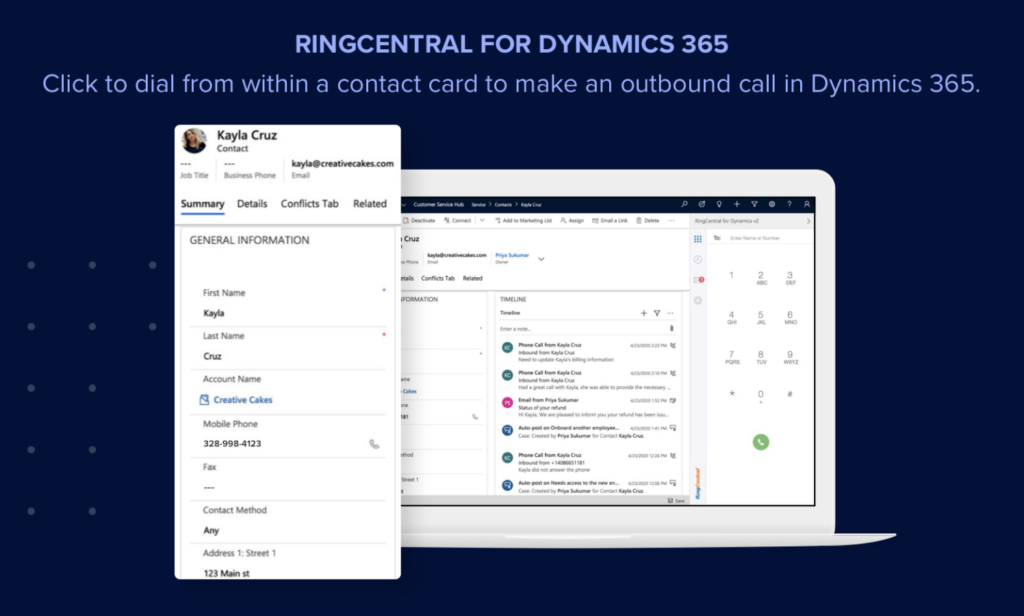The height and width of the screenshot is (616, 1024).
Task: Switch to Details tab in contact card
Action: (252, 204)
